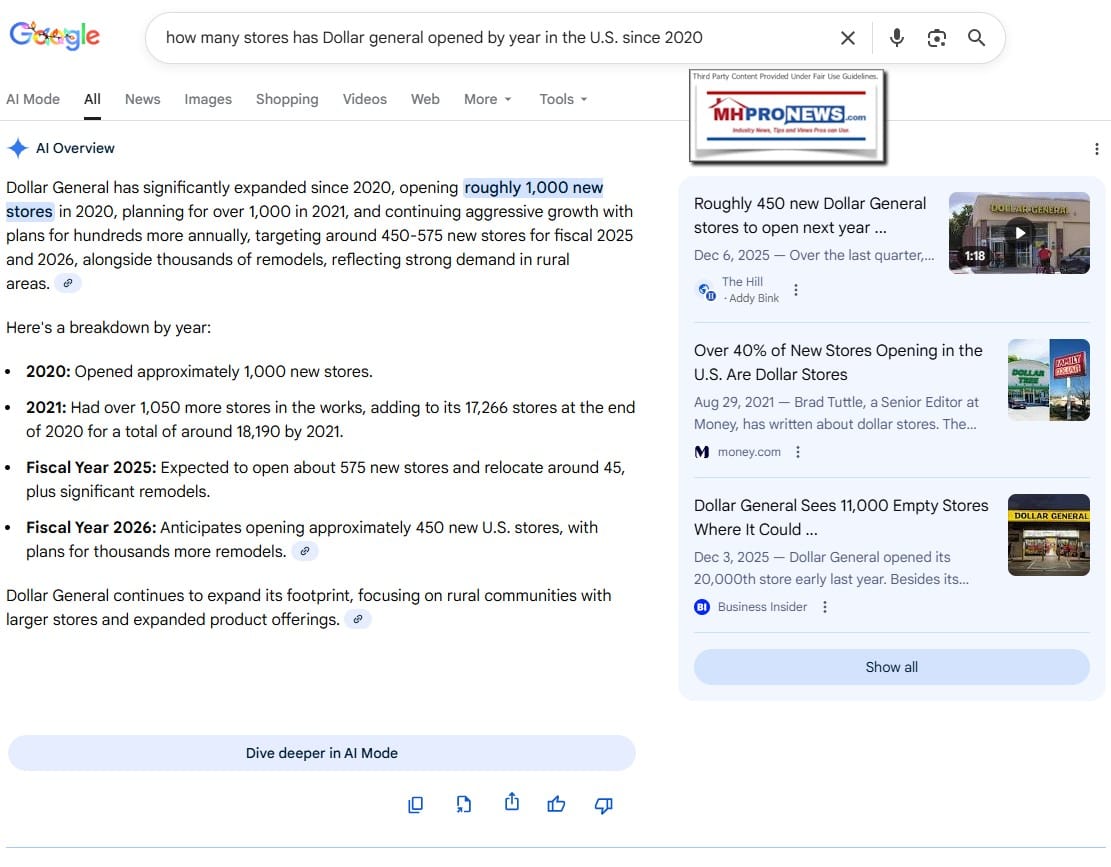Clear the search query with the X icon
The width and height of the screenshot is (1111, 867).
click(x=847, y=37)
